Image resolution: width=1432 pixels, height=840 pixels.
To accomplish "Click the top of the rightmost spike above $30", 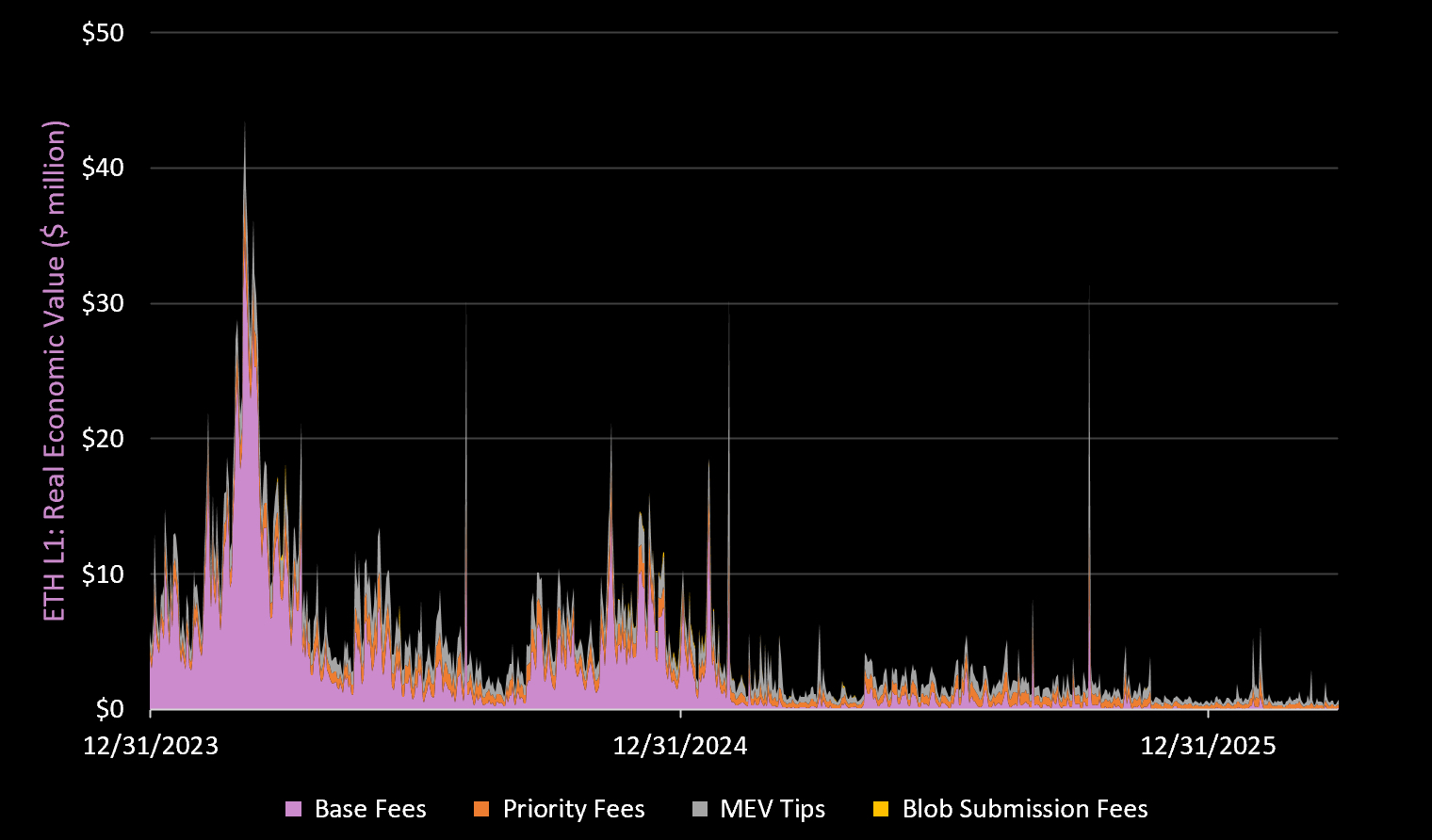I will (x=1089, y=286).
